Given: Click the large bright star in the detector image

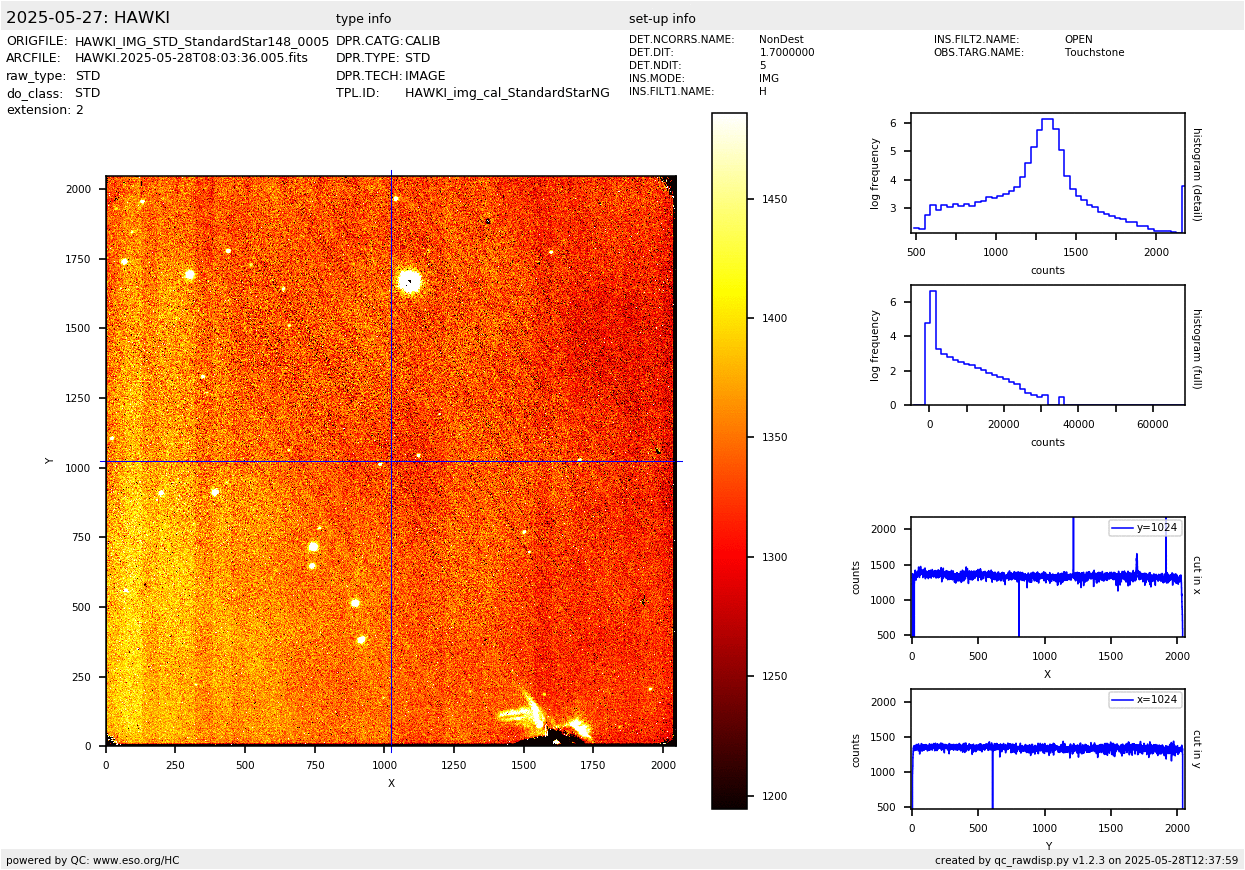Looking at the screenshot, I should pyautogui.click(x=409, y=281).
